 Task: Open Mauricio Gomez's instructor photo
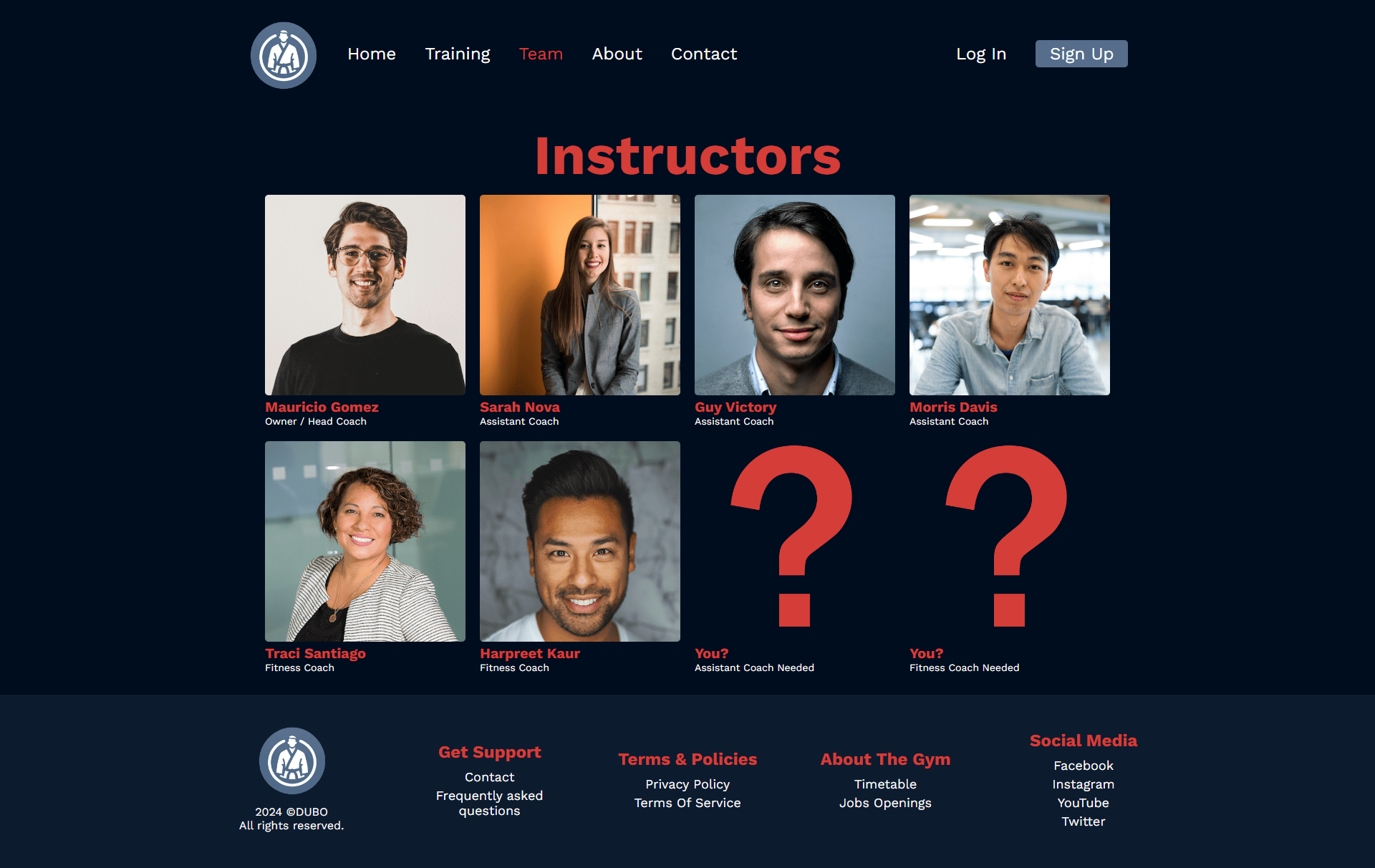pyautogui.click(x=365, y=295)
